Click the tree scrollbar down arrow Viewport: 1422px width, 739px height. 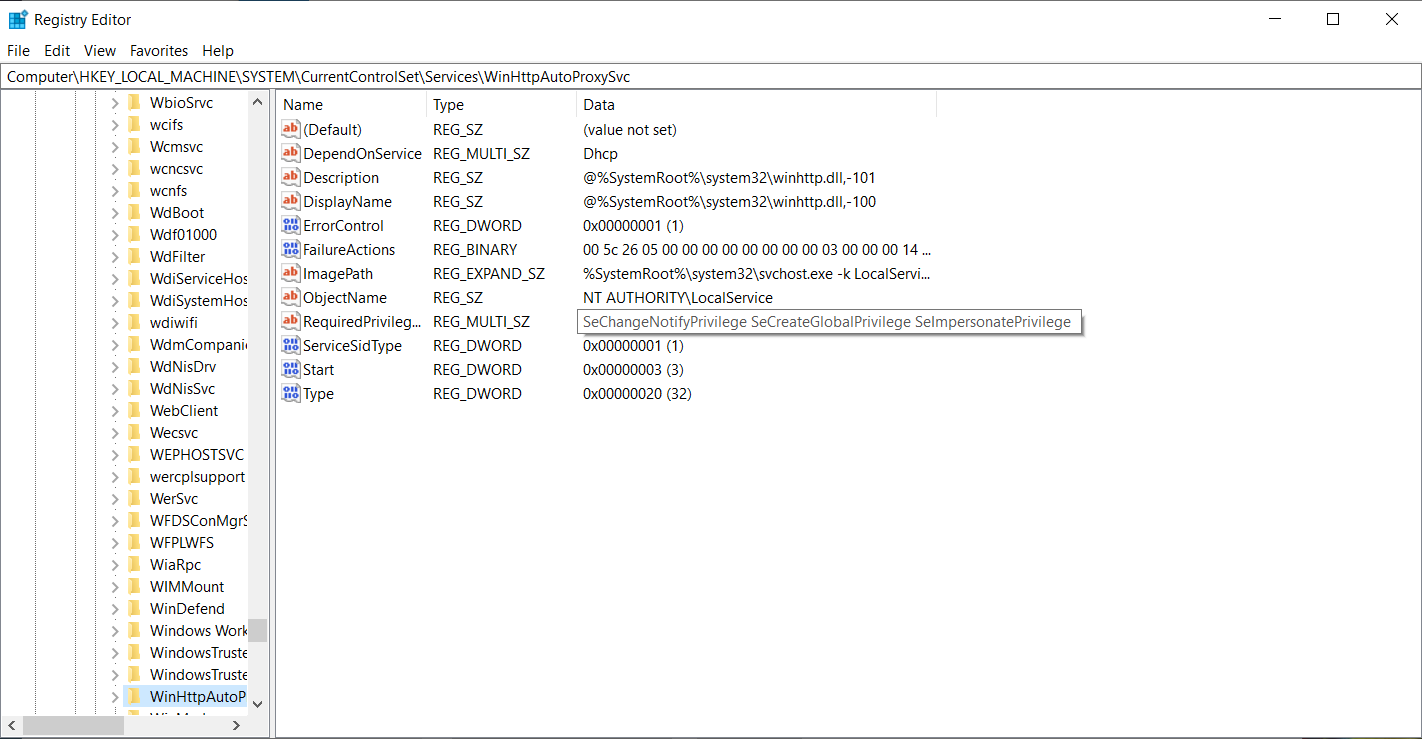[x=257, y=704]
